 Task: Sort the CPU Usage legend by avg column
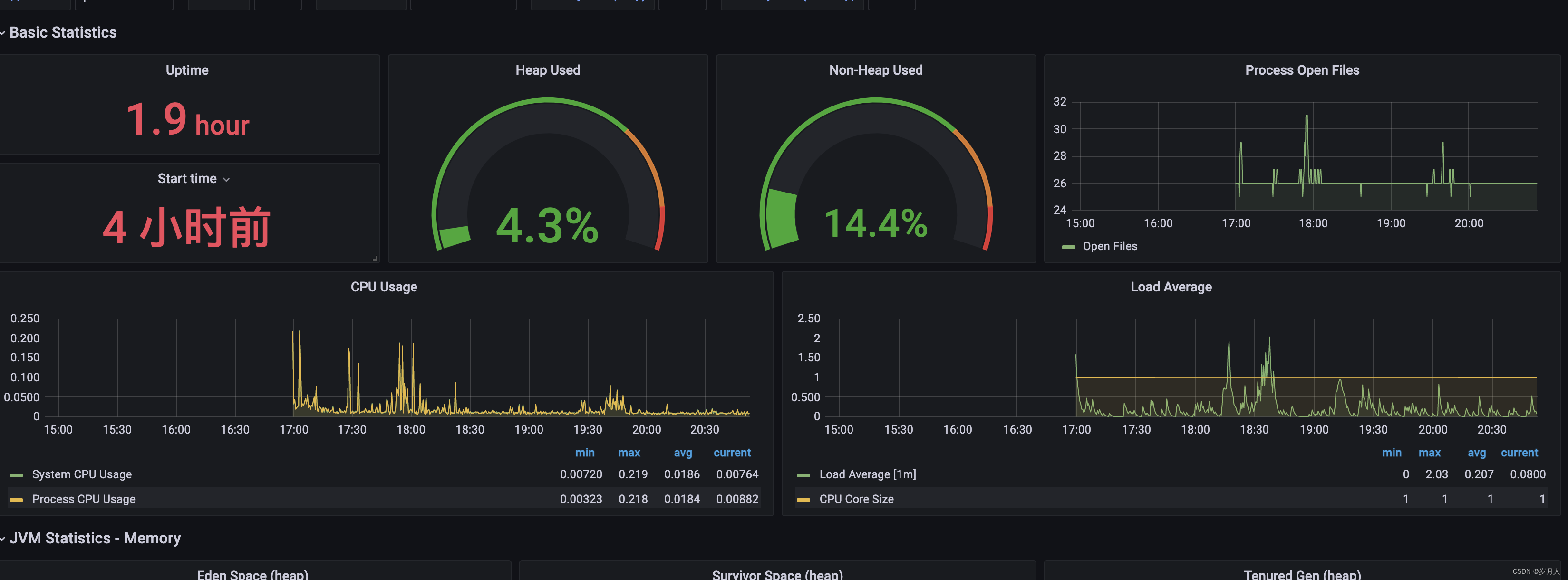682,453
